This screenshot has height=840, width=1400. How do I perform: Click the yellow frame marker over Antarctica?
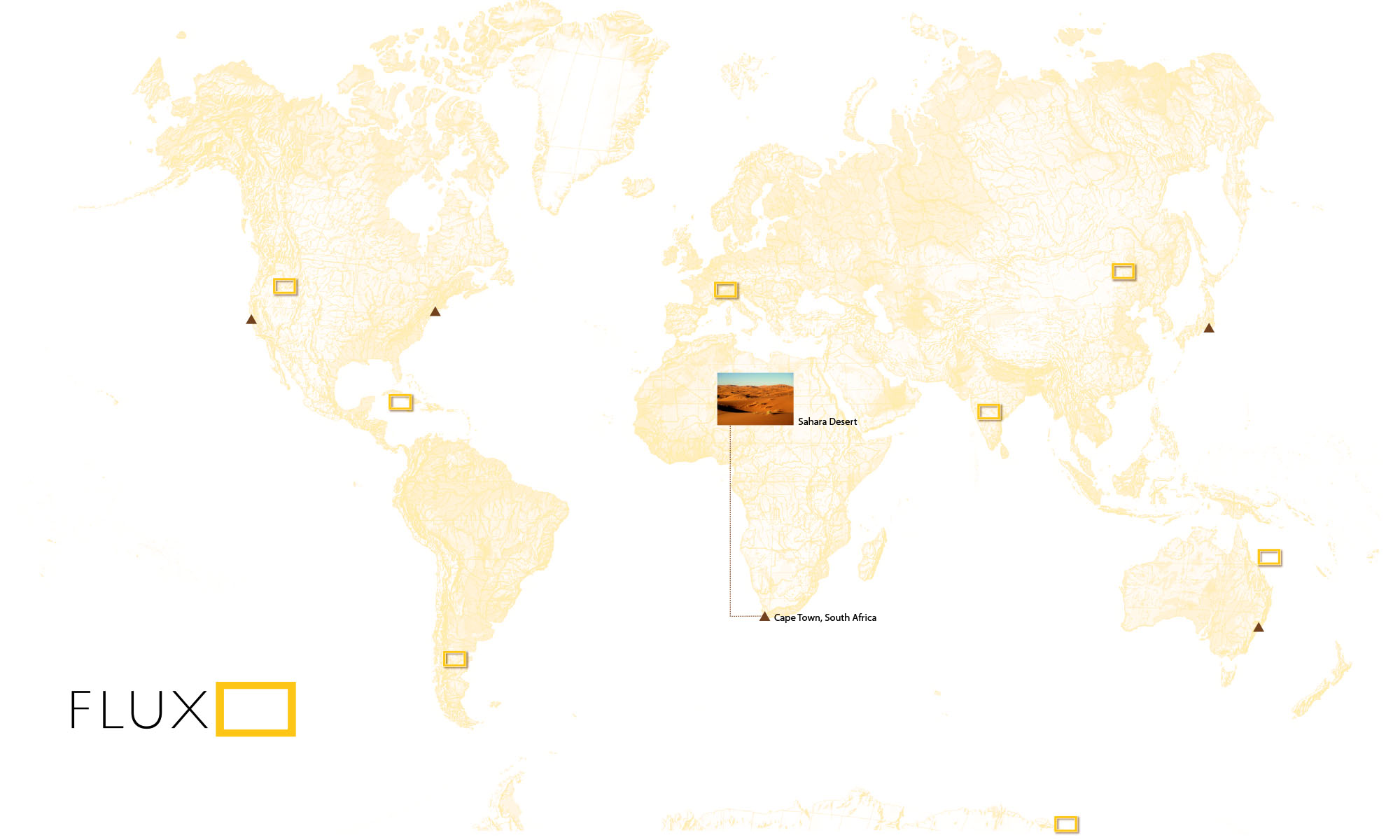(x=1066, y=824)
